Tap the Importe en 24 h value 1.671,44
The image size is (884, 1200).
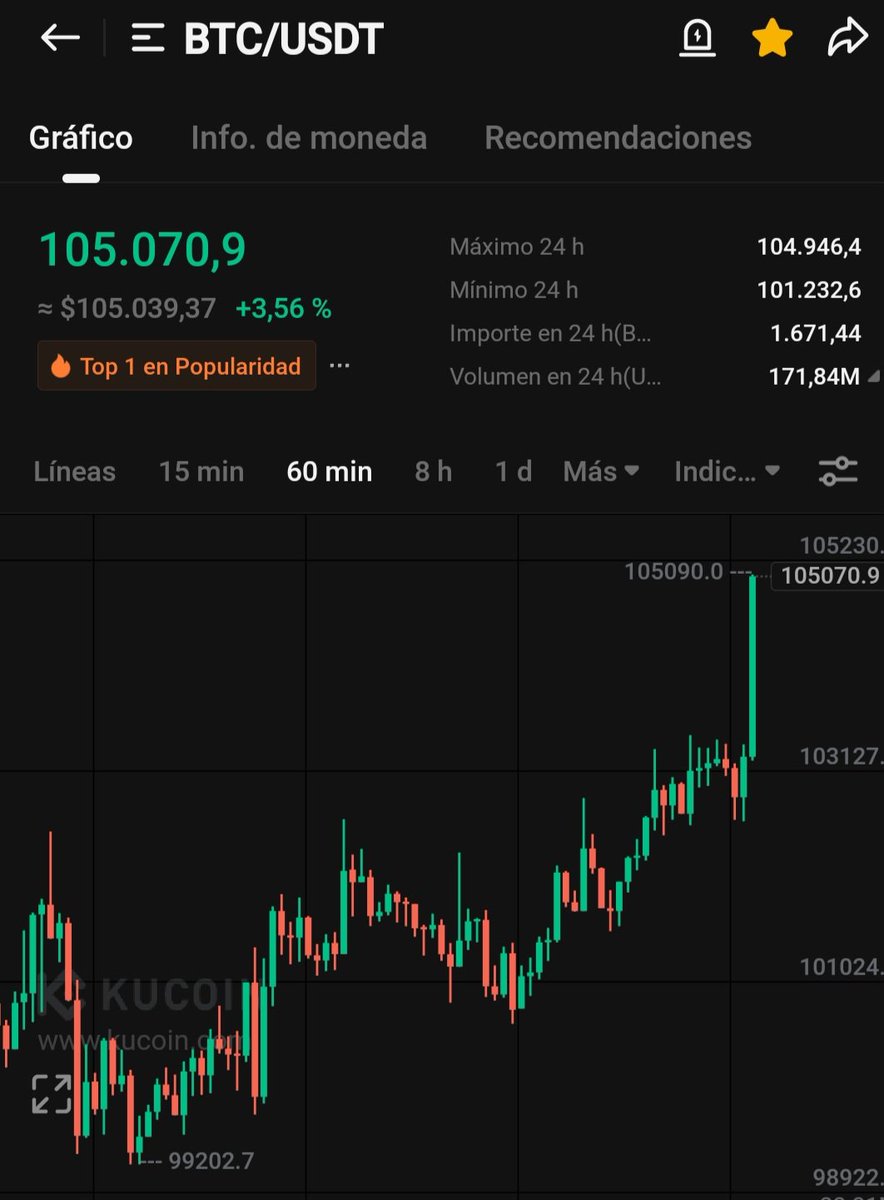[x=816, y=334]
